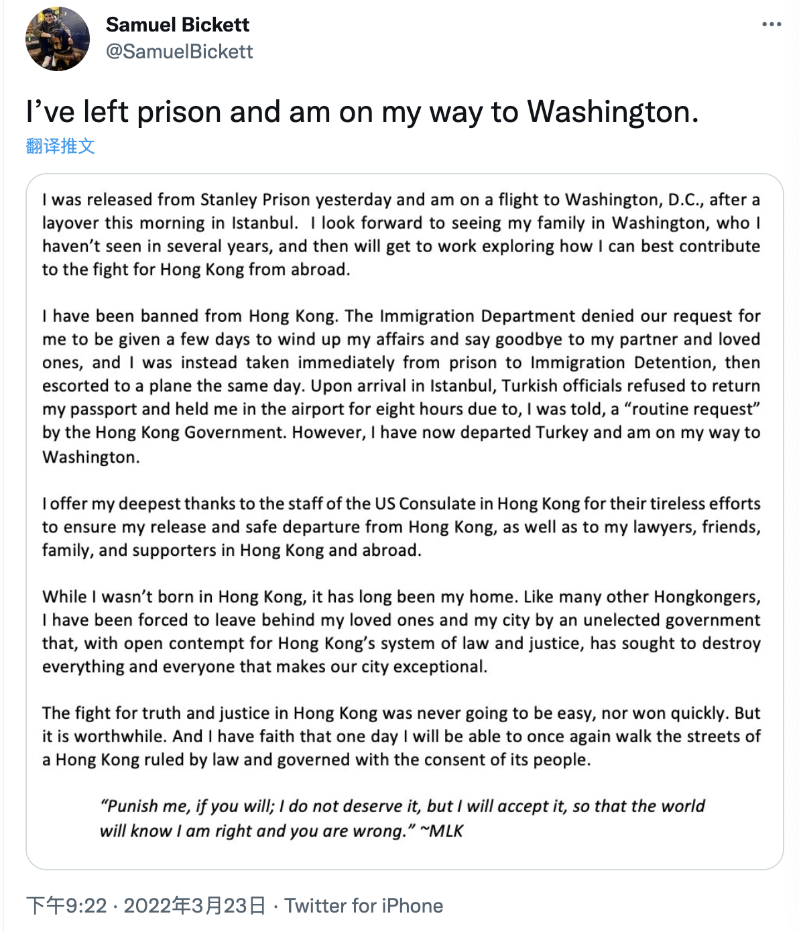Open the more options ellipsis menu
This screenshot has height=932, width=799.
click(x=771, y=23)
